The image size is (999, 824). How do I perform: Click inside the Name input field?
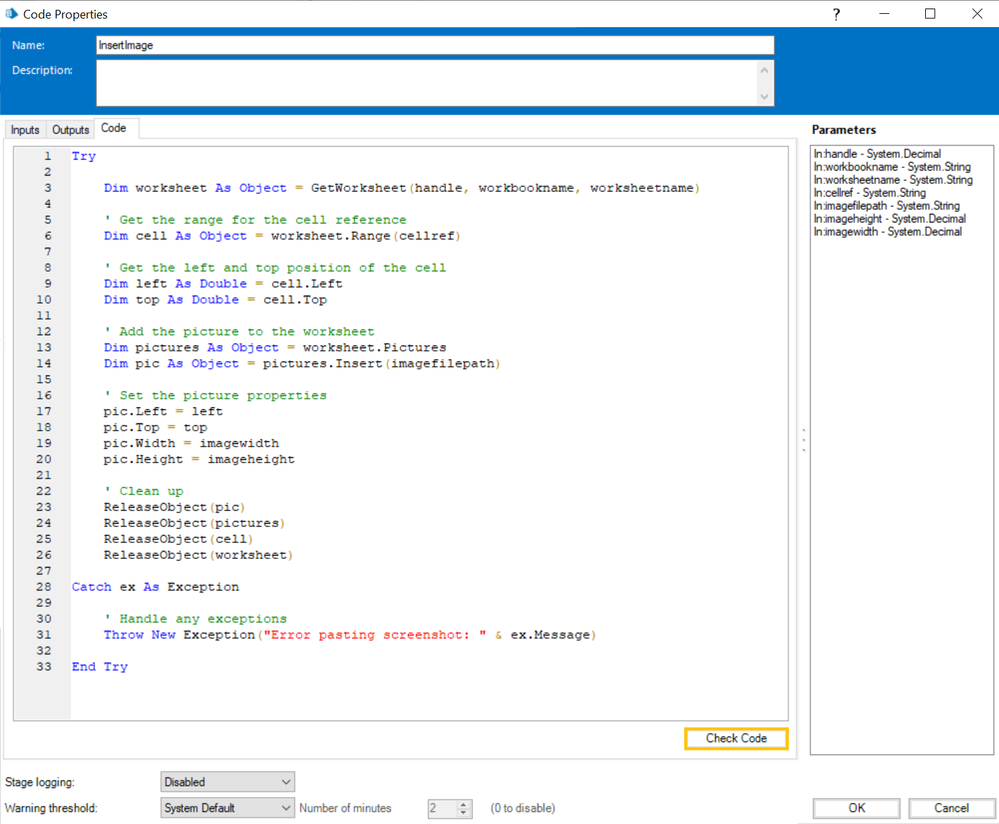(434, 45)
